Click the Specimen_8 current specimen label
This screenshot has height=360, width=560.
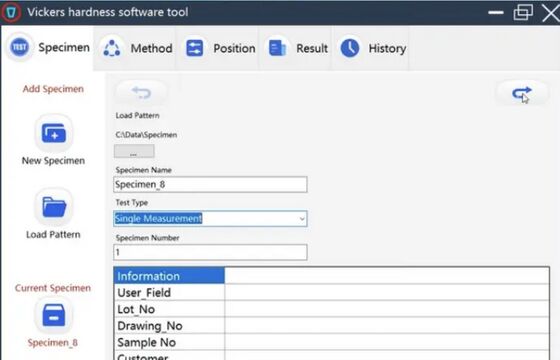pyautogui.click(x=52, y=342)
